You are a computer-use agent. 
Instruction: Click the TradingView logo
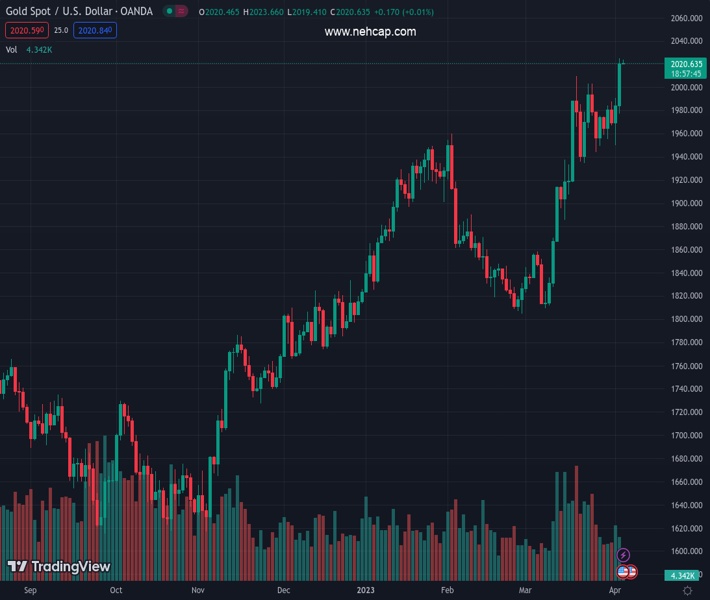coord(58,566)
